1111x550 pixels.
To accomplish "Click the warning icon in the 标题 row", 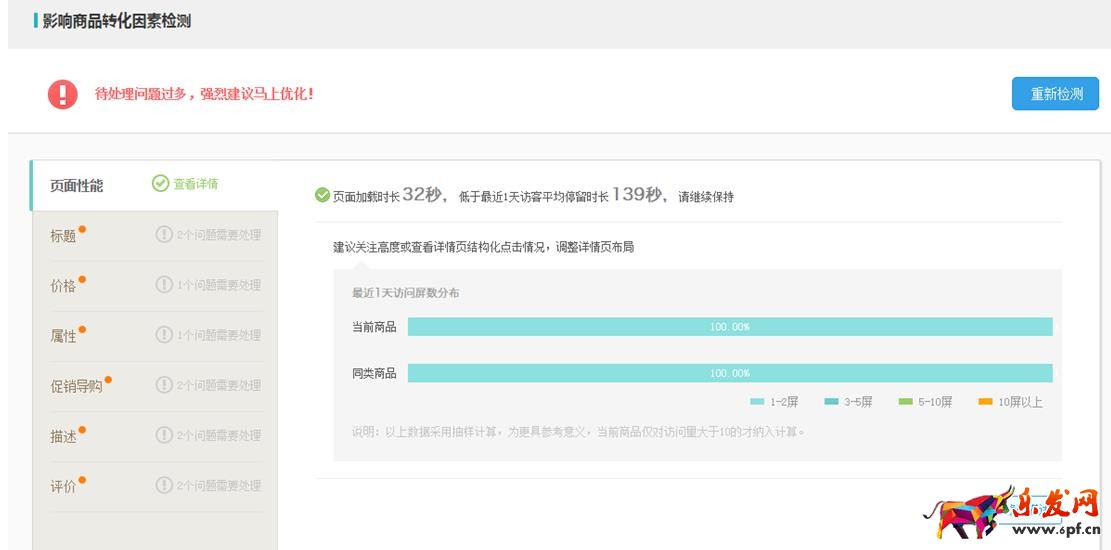I will (164, 235).
